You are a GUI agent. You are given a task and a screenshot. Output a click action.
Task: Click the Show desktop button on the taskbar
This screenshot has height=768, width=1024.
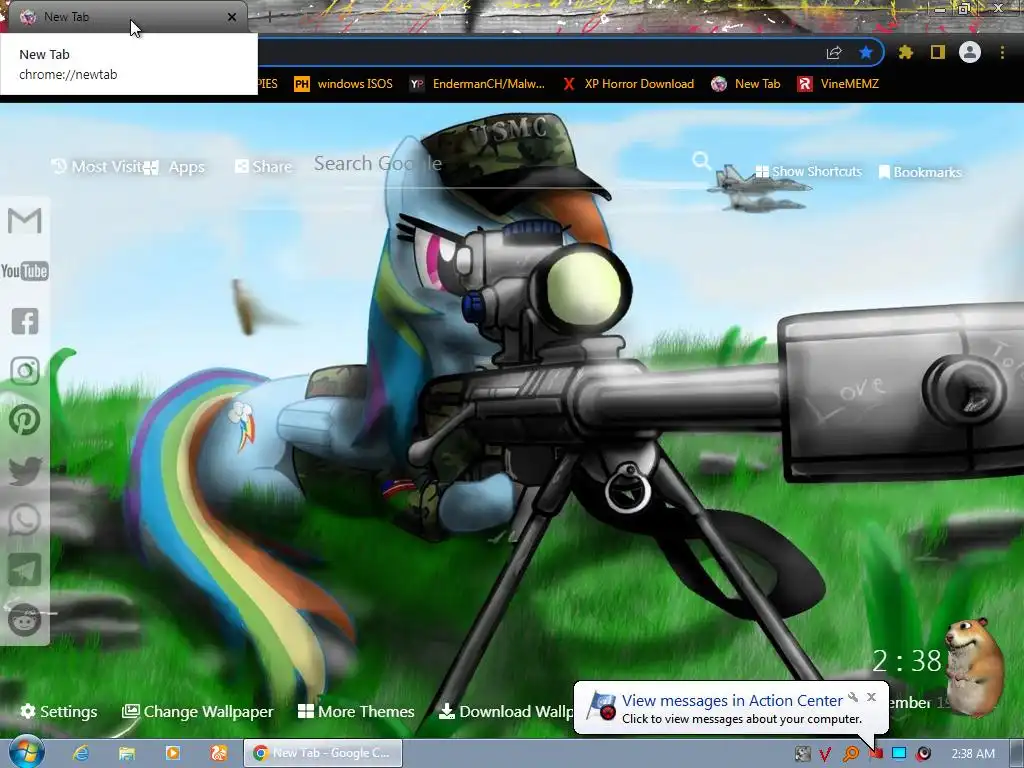pyautogui.click(x=1017, y=753)
